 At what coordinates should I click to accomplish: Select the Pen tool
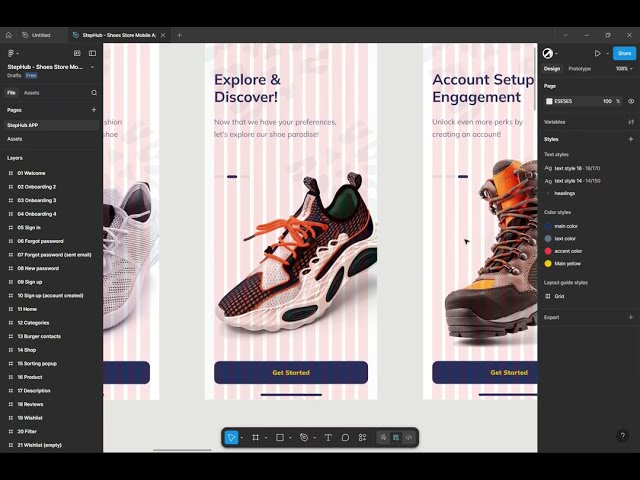coord(304,438)
